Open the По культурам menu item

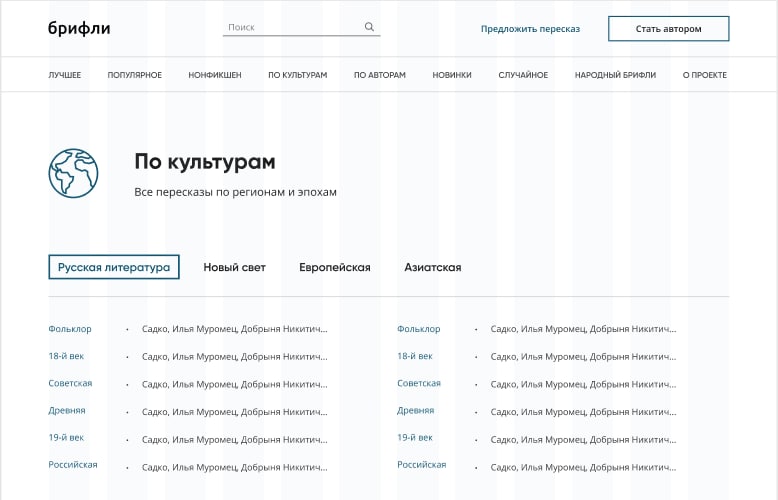tap(297, 75)
